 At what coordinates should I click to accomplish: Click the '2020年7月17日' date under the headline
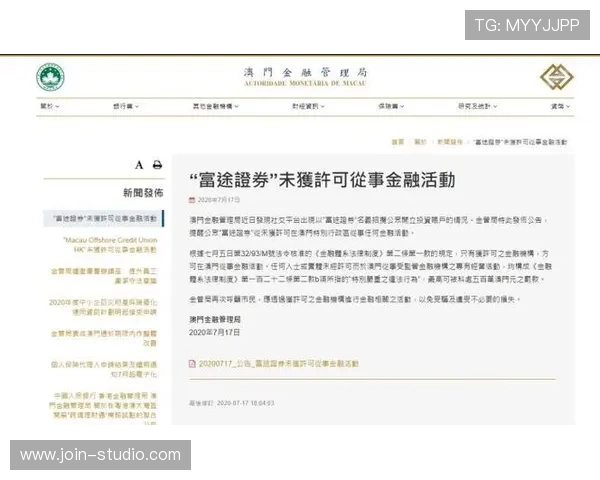(x=218, y=200)
